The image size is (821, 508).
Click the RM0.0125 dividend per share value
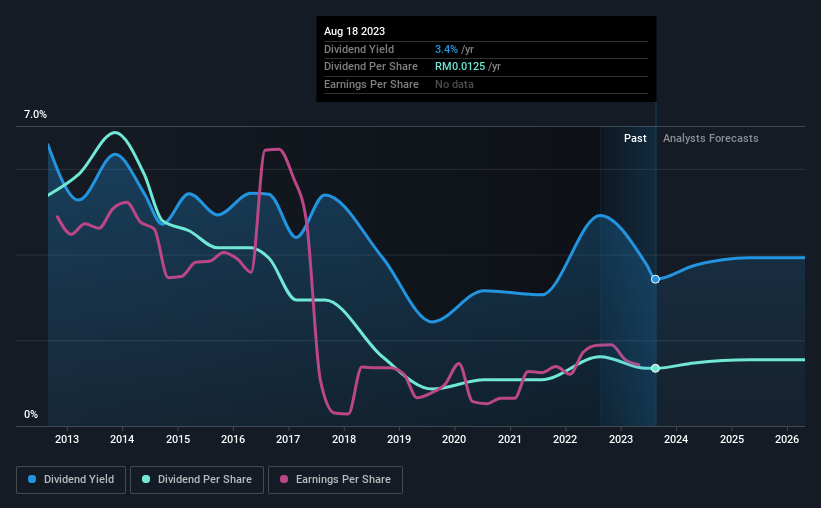pyautogui.click(x=460, y=67)
